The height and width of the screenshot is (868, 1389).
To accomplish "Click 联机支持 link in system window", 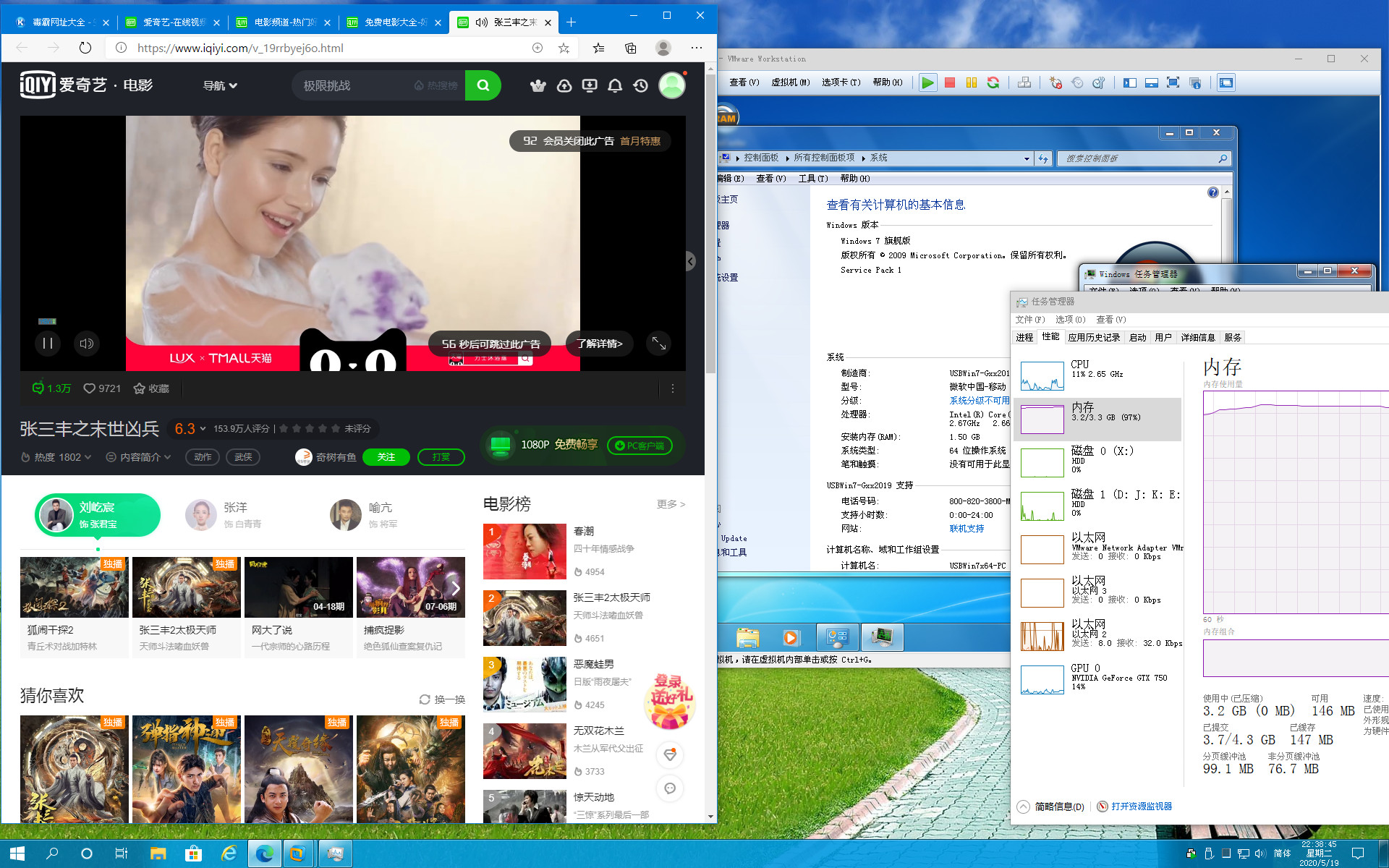I will pyautogui.click(x=967, y=529).
